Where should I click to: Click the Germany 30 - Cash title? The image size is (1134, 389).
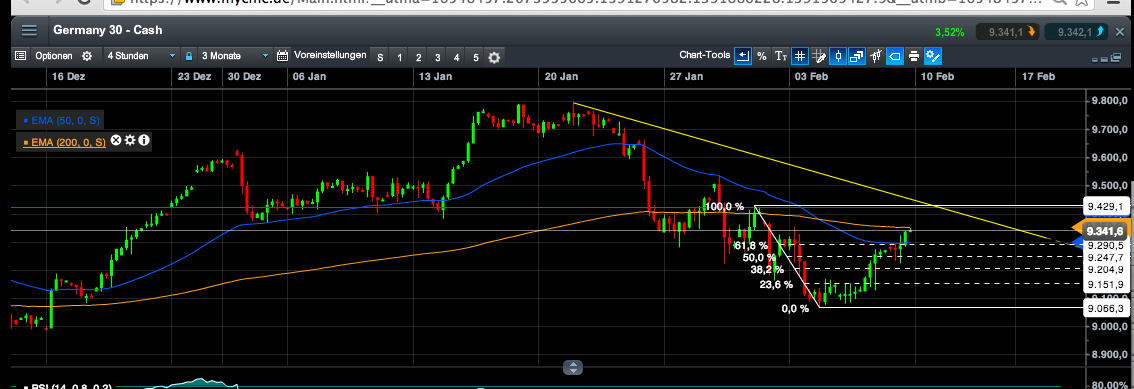[x=108, y=31]
